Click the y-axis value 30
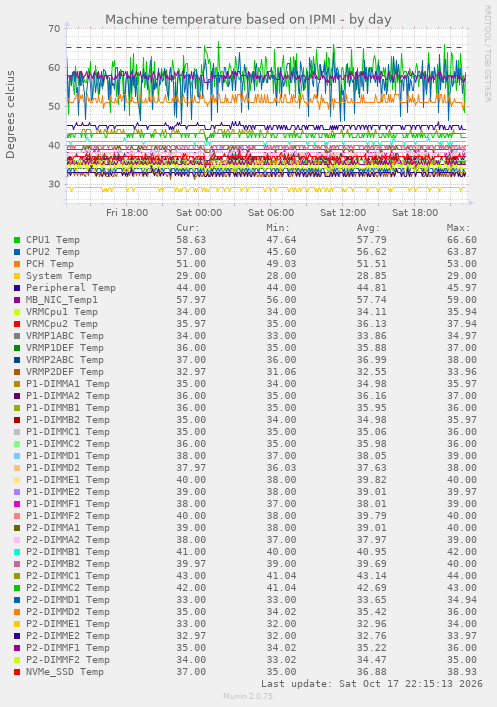The image size is (497, 707). click(54, 184)
